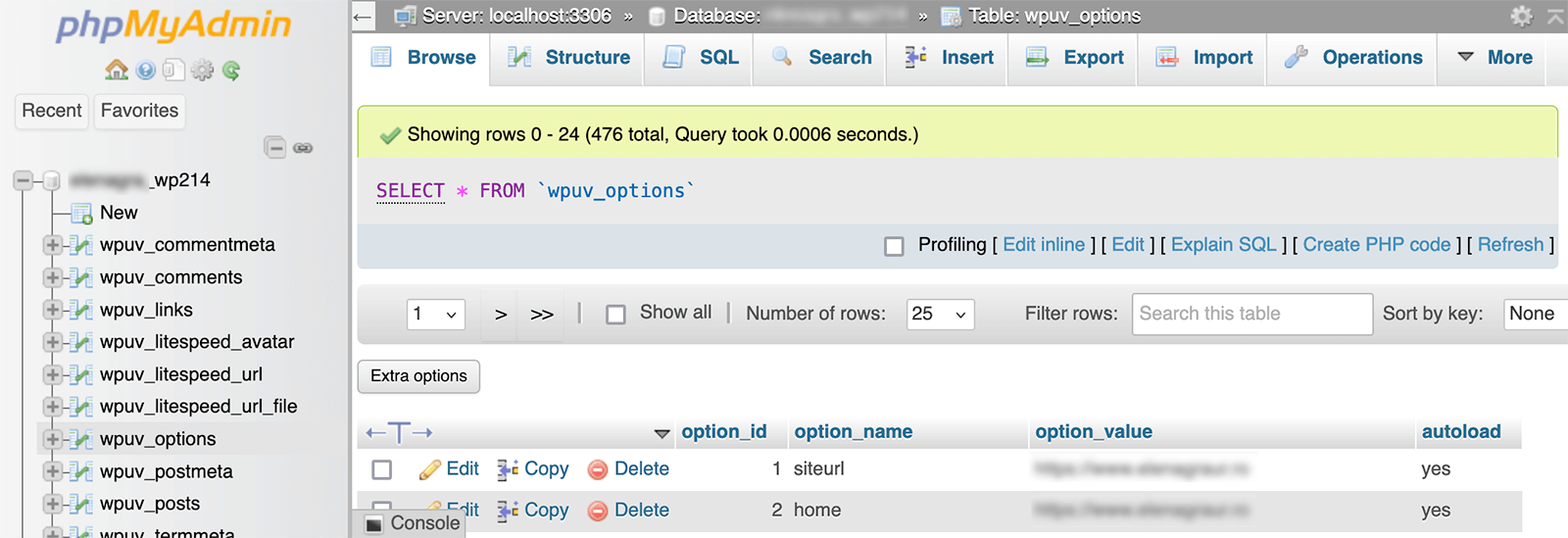Click the wpuv_postmeta table icon in tree
Screen dimensions: 1568x538
(x=83, y=471)
